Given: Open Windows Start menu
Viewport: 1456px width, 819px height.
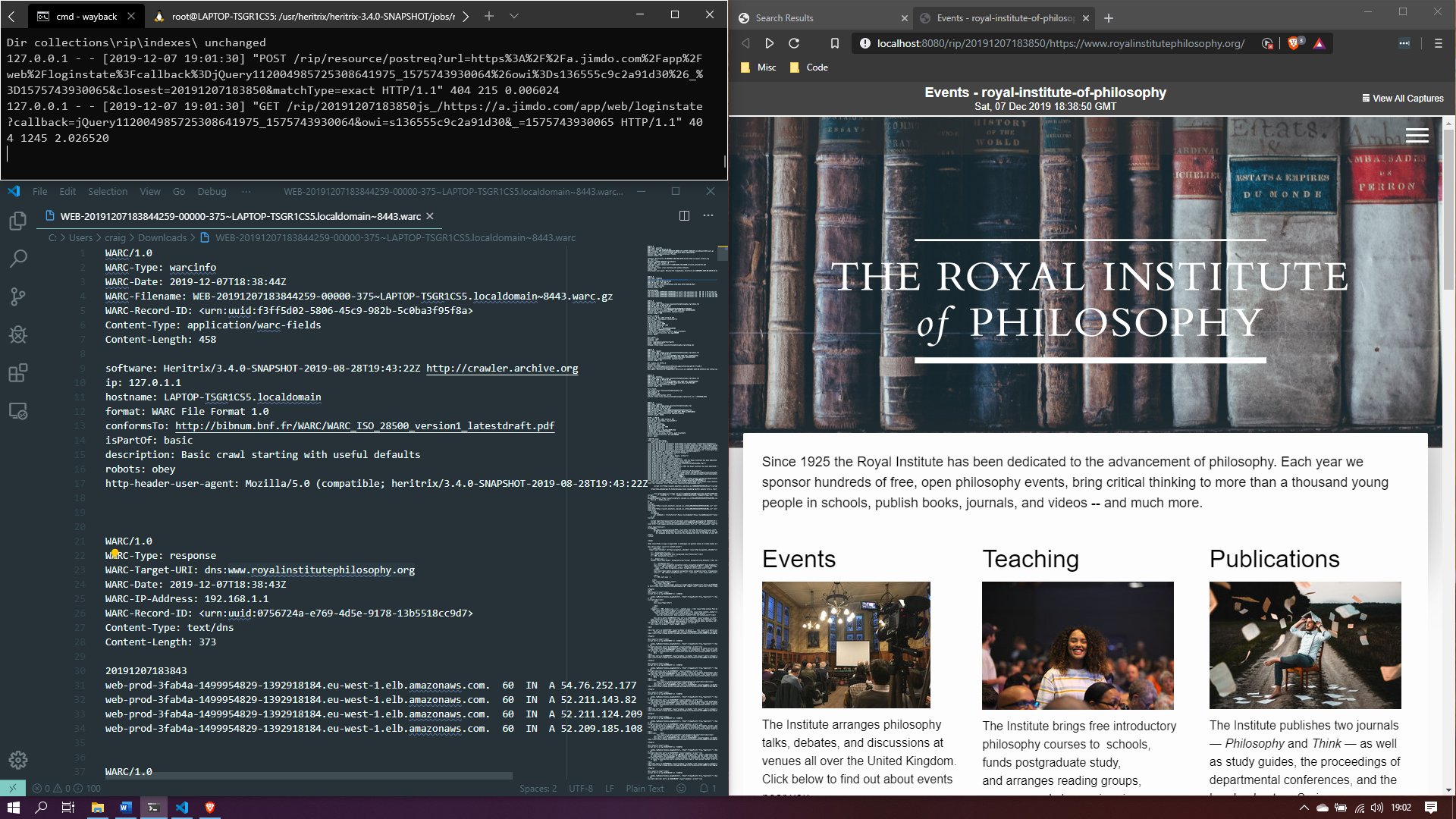Looking at the screenshot, I should click(13, 808).
